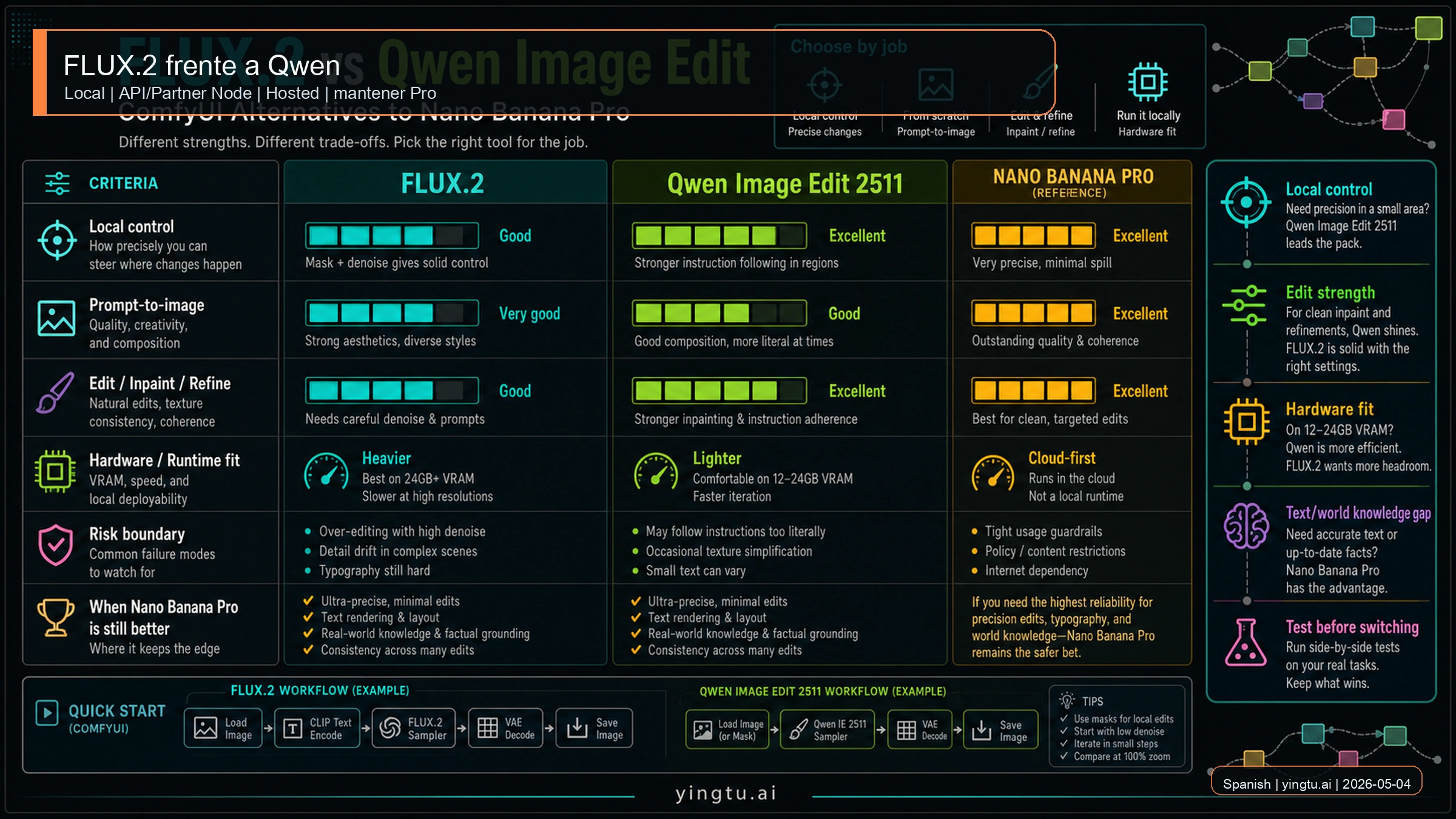Click the QUICK START (COMFYUI) label

coord(116,718)
